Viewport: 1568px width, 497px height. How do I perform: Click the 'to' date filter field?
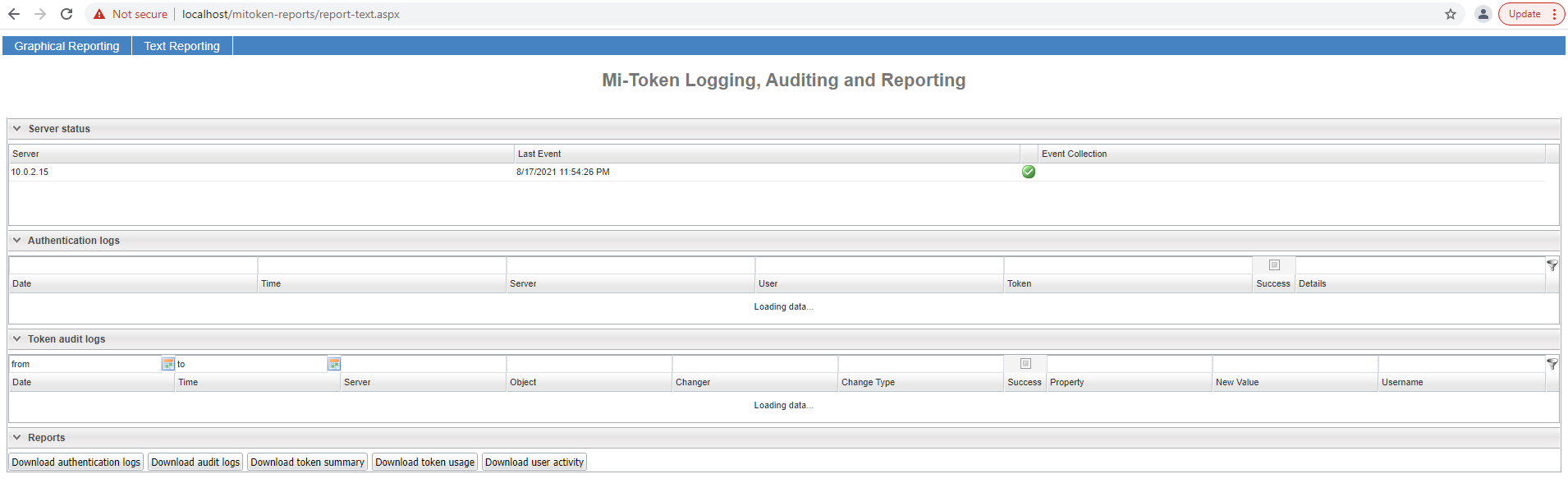coord(251,364)
